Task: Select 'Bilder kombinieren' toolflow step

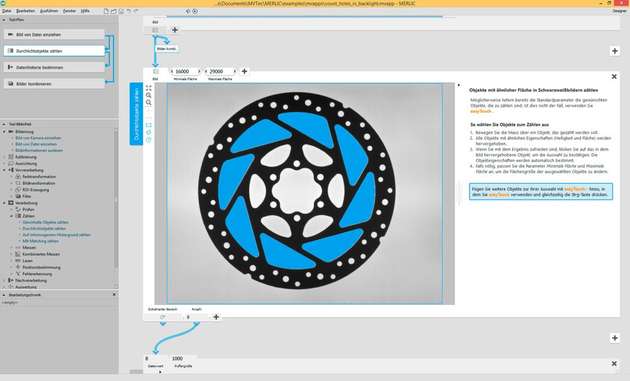Action: 54,84
